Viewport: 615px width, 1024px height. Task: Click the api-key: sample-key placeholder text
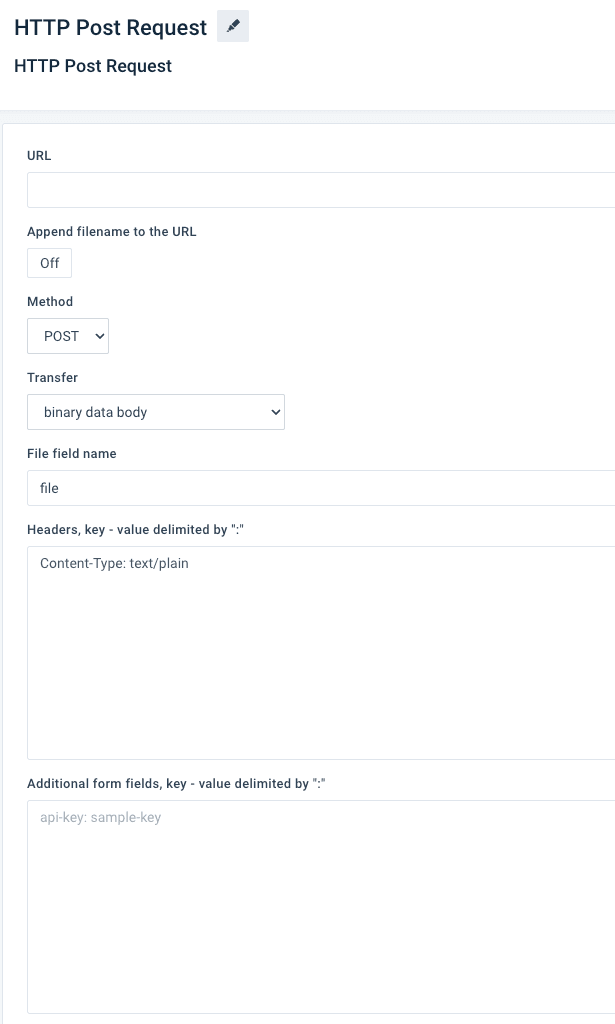click(x=100, y=818)
